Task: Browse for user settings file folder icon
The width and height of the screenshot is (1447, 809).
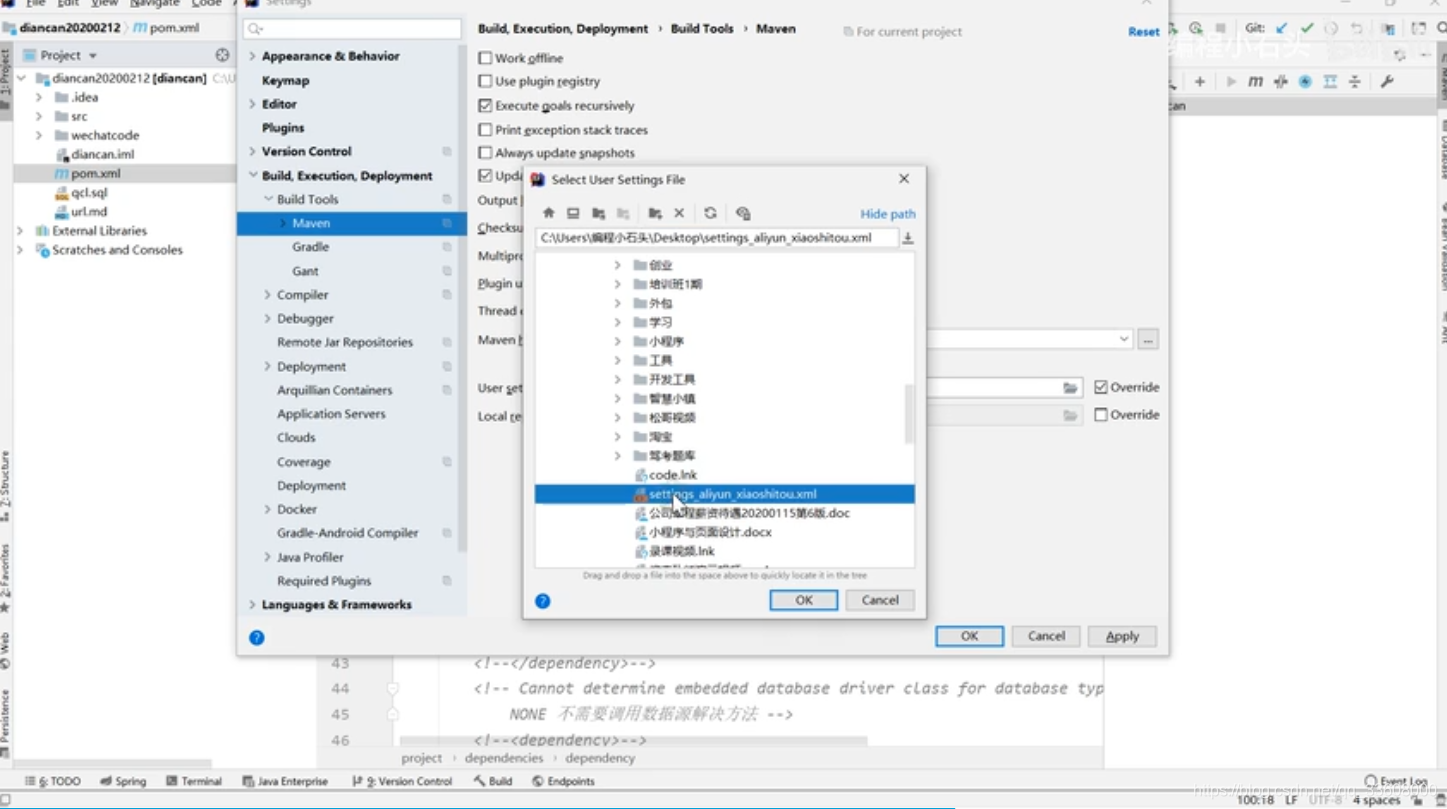Action: coord(1070,387)
